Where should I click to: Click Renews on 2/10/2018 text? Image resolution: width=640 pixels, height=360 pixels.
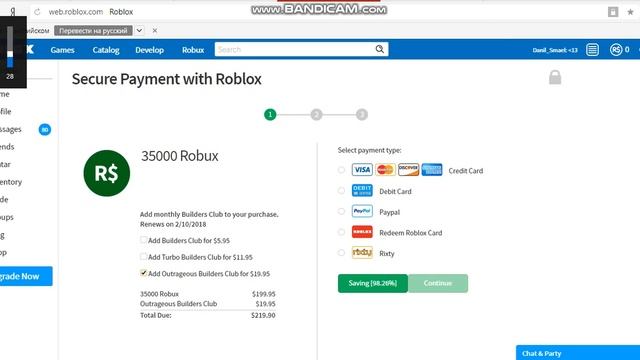click(x=173, y=224)
